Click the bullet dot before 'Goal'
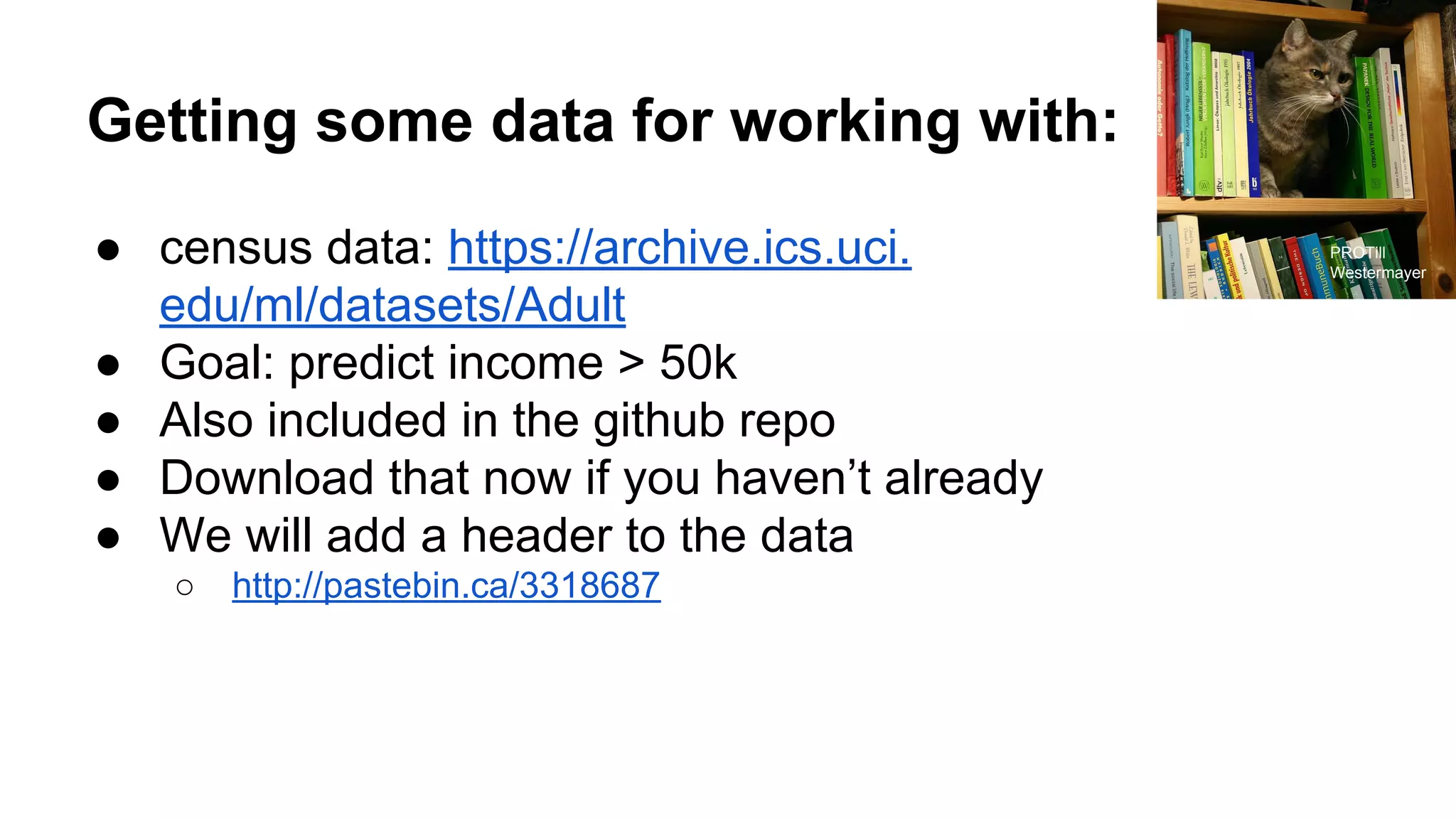Image resolution: width=1456 pixels, height=819 pixels. [x=109, y=365]
